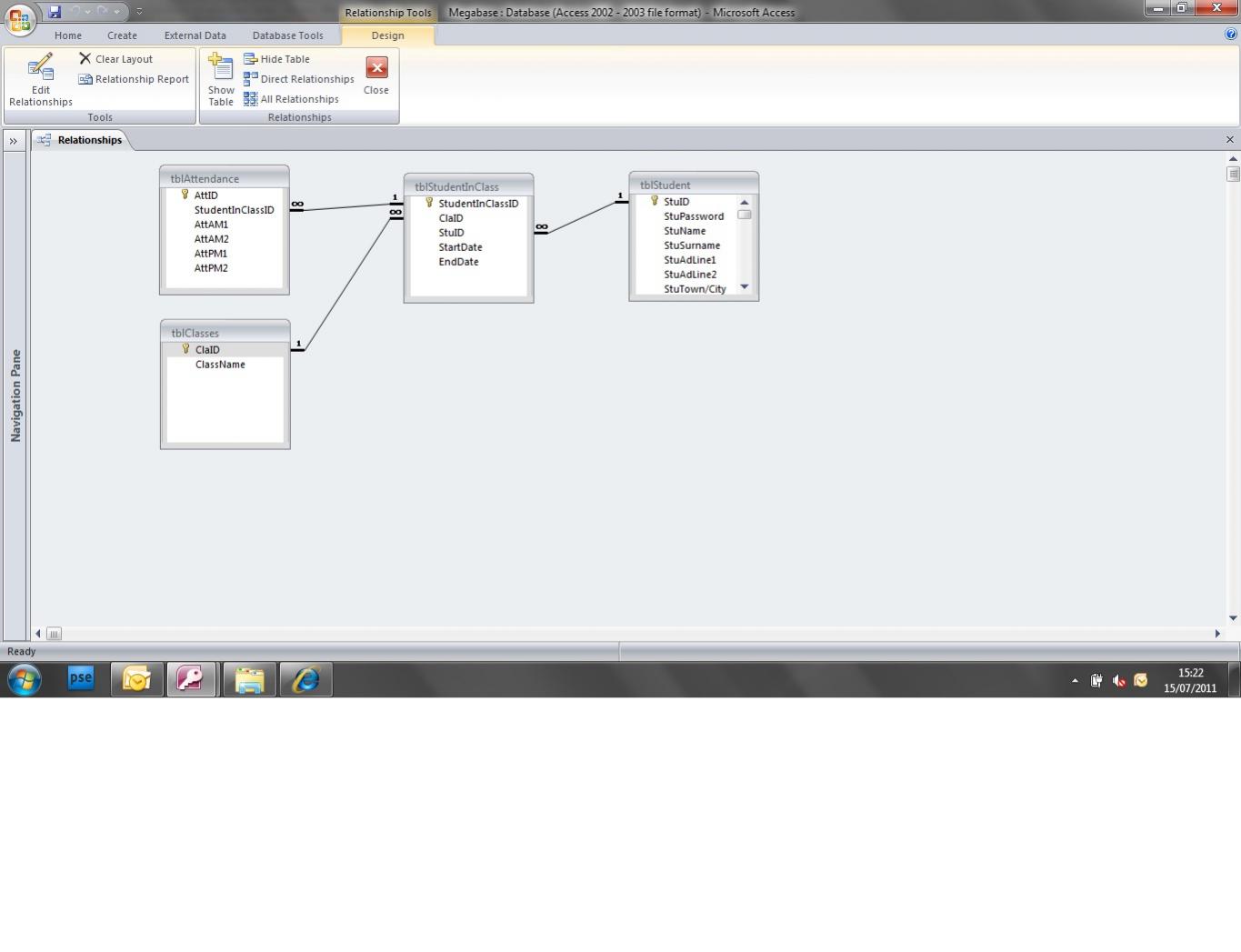This screenshot has height=952, width=1241.
Task: Select the AttID field in tblAttendance
Action: tap(206, 195)
